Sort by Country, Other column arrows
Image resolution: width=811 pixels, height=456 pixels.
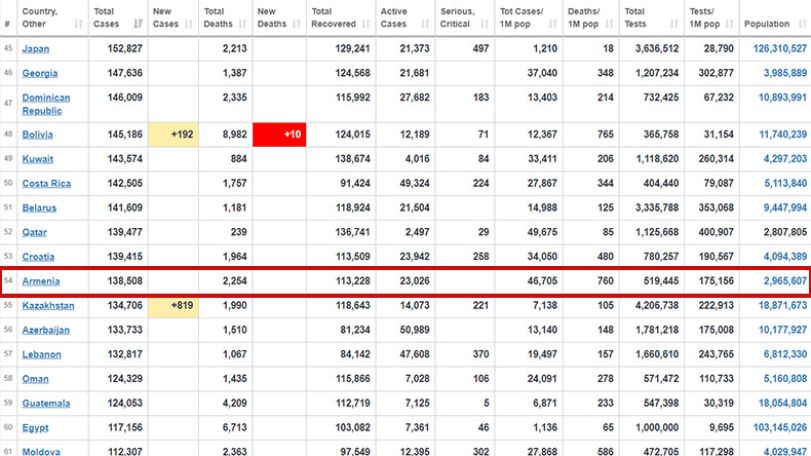(x=79, y=24)
